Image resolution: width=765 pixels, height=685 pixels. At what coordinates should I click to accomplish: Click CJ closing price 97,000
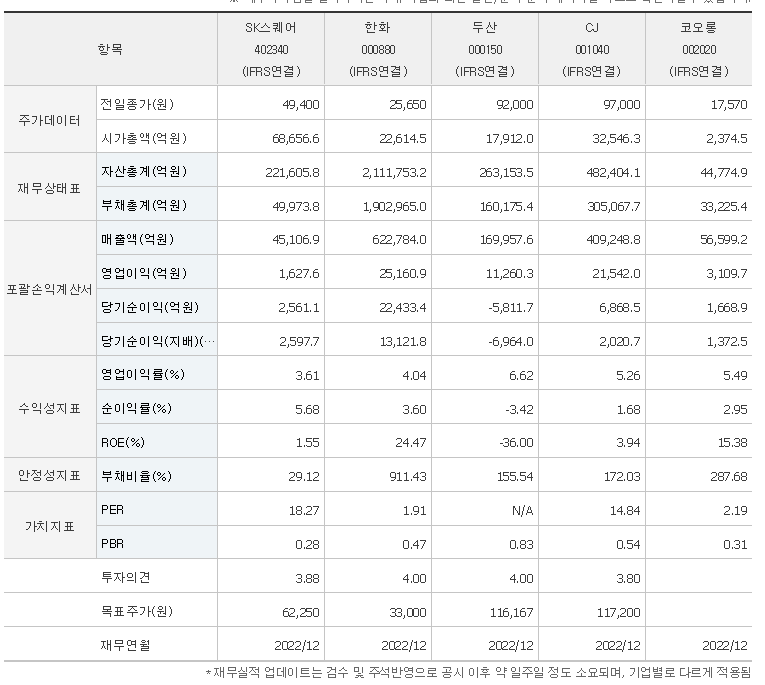point(622,104)
